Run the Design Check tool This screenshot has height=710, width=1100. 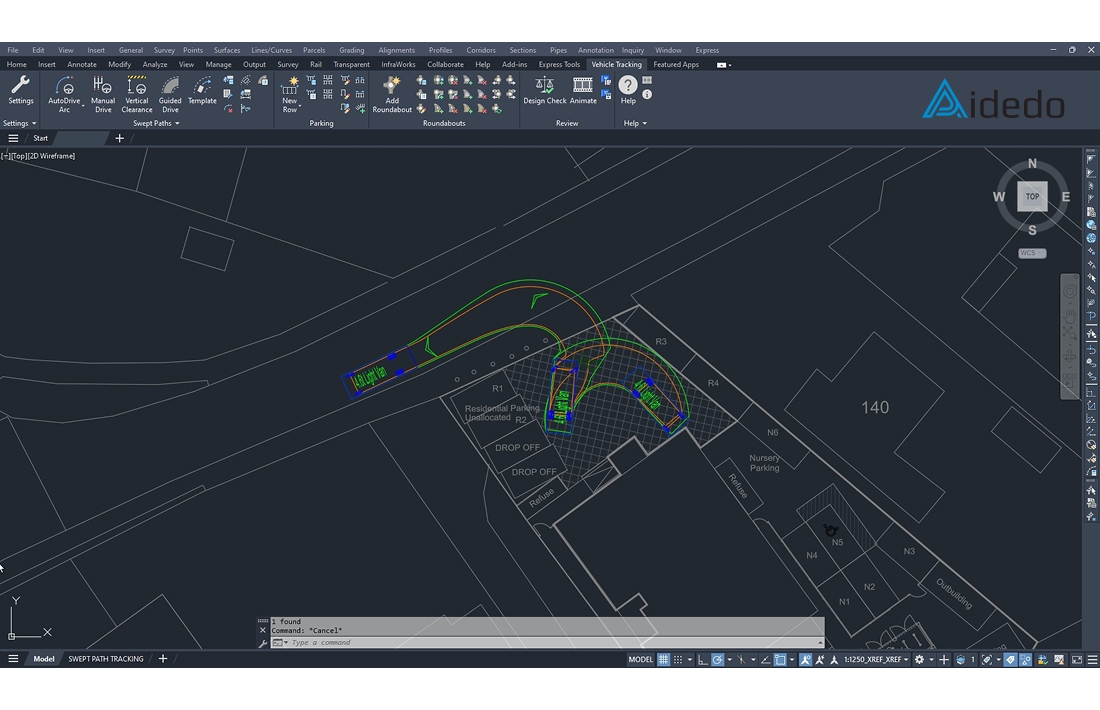(544, 91)
